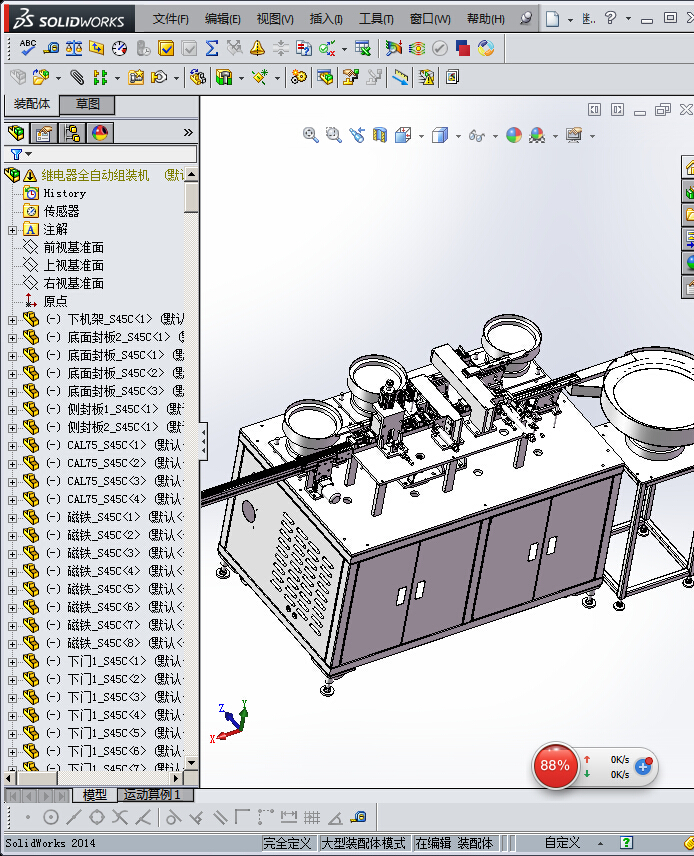Expand the hidden FeatureManager tabs chevron
The width and height of the screenshot is (694, 856).
(x=188, y=133)
